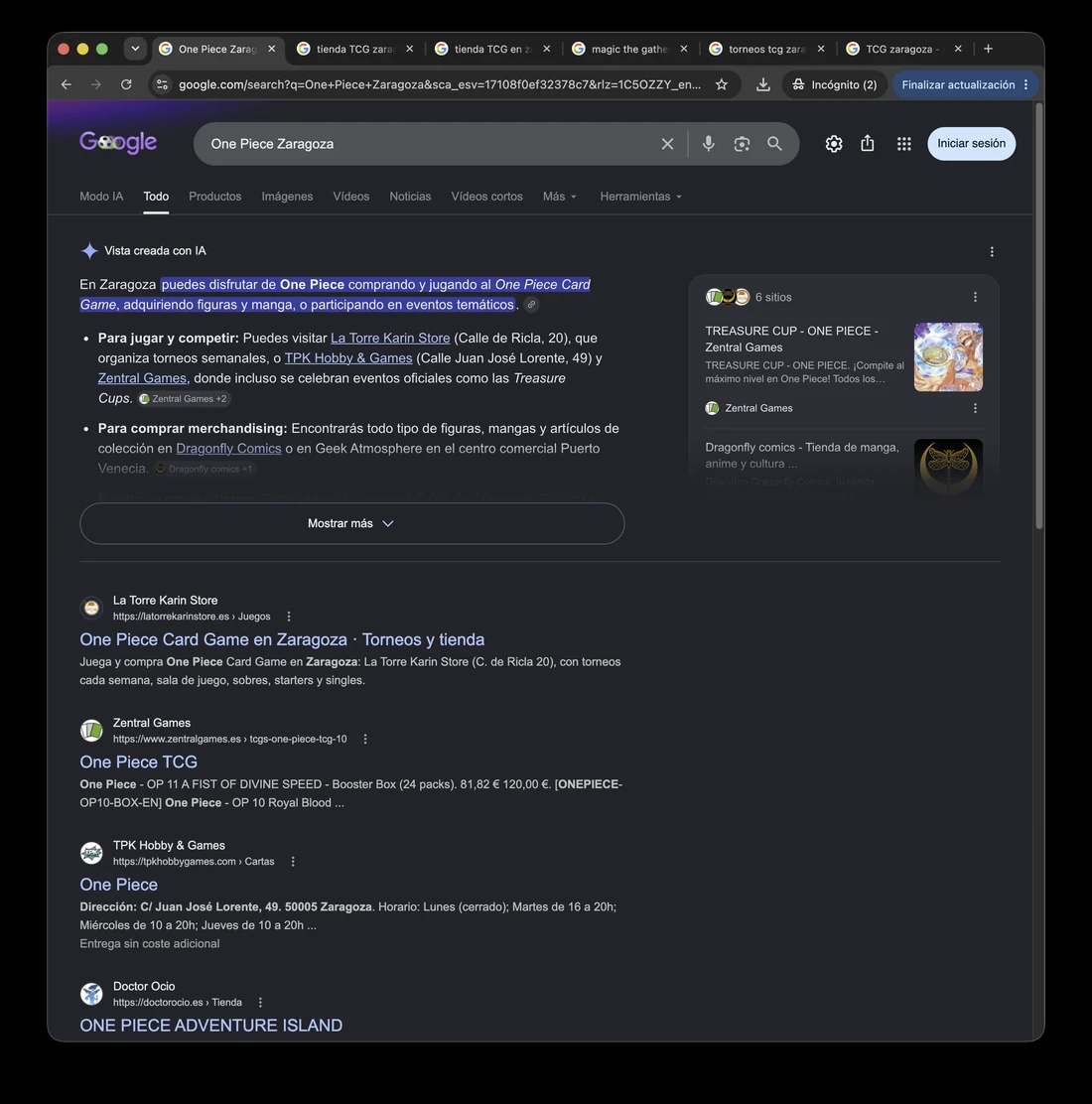Open Chrome downloads icon
Image resolution: width=1092 pixels, height=1104 pixels.
pos(763,84)
